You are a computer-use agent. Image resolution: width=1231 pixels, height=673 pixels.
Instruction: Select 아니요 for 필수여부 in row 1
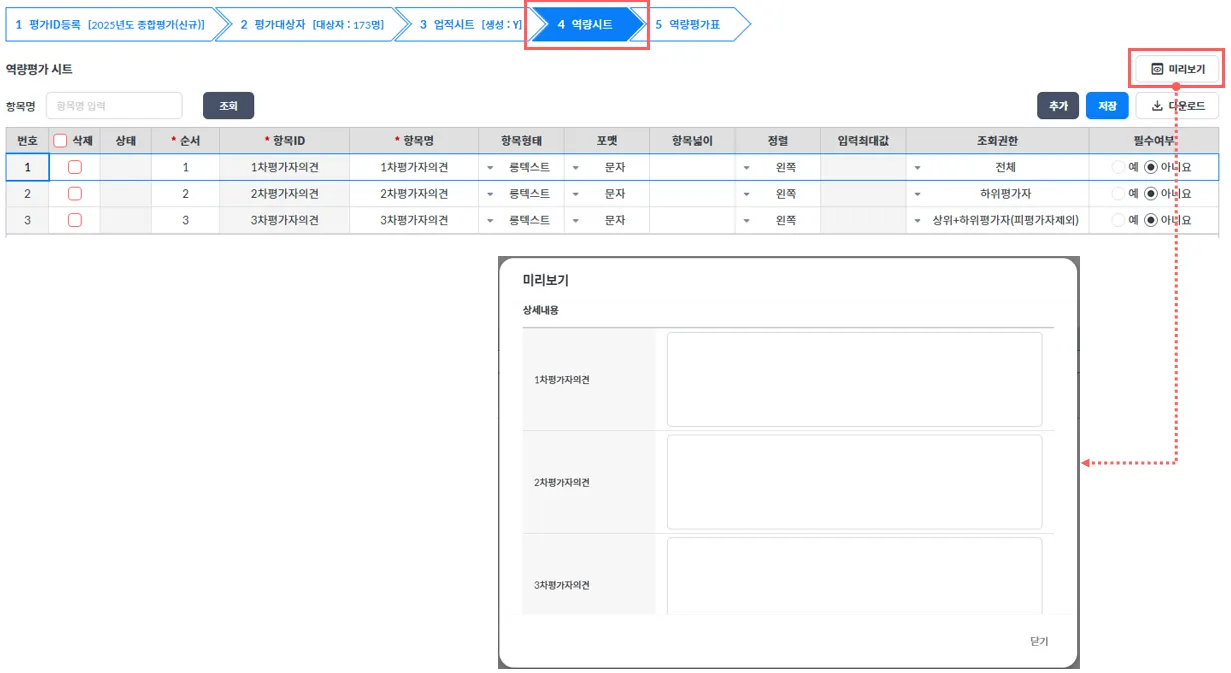(1151, 167)
